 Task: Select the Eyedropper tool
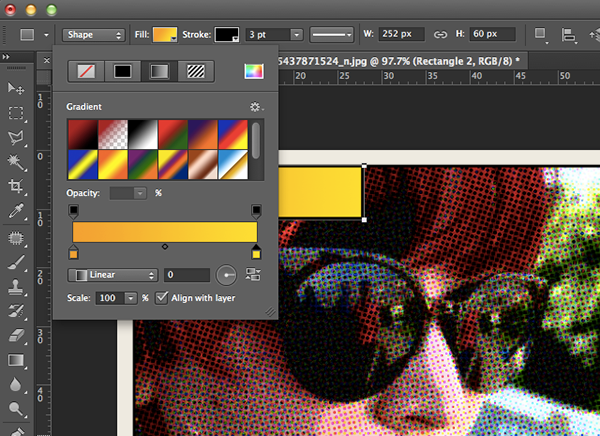pos(16,212)
